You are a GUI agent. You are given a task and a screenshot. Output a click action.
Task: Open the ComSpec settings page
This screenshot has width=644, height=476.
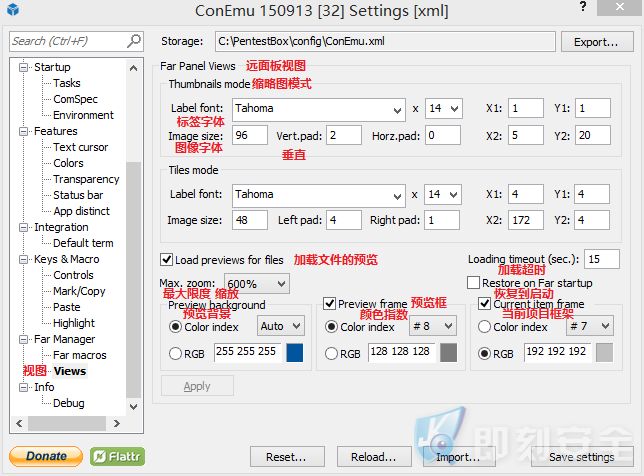[75, 99]
